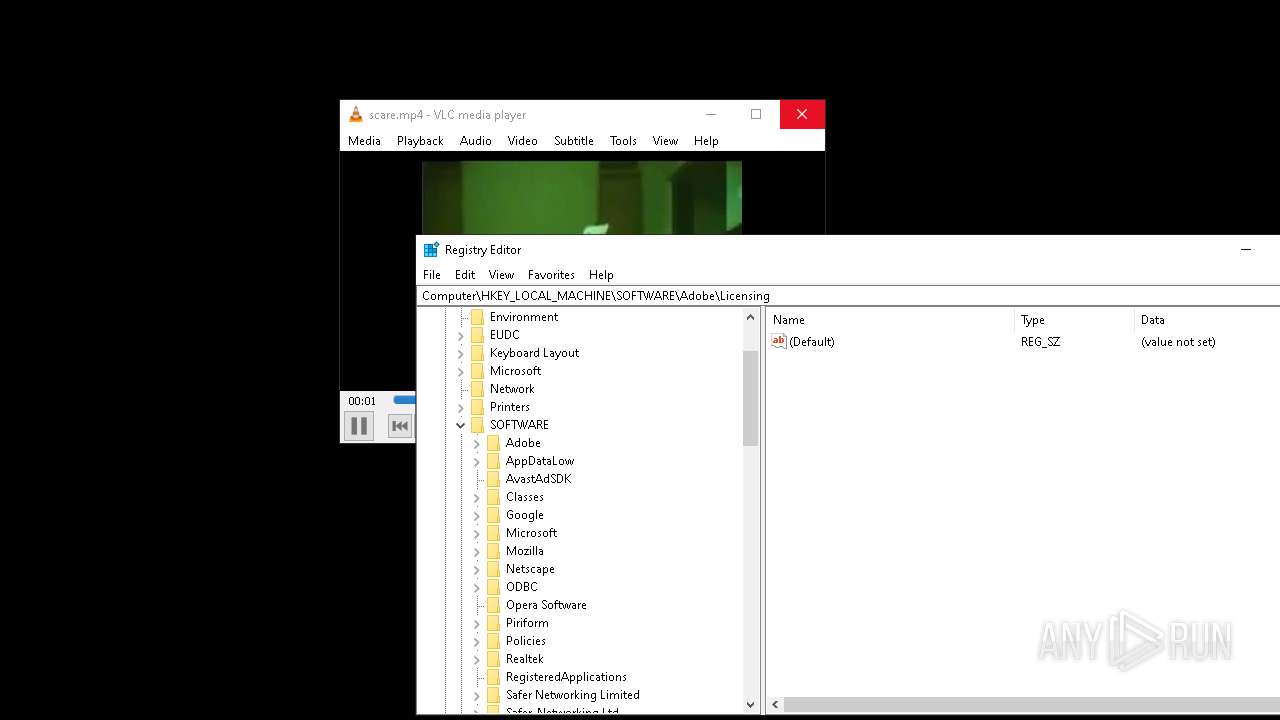
Task: Click the Registry Editor title icon
Action: 431,250
